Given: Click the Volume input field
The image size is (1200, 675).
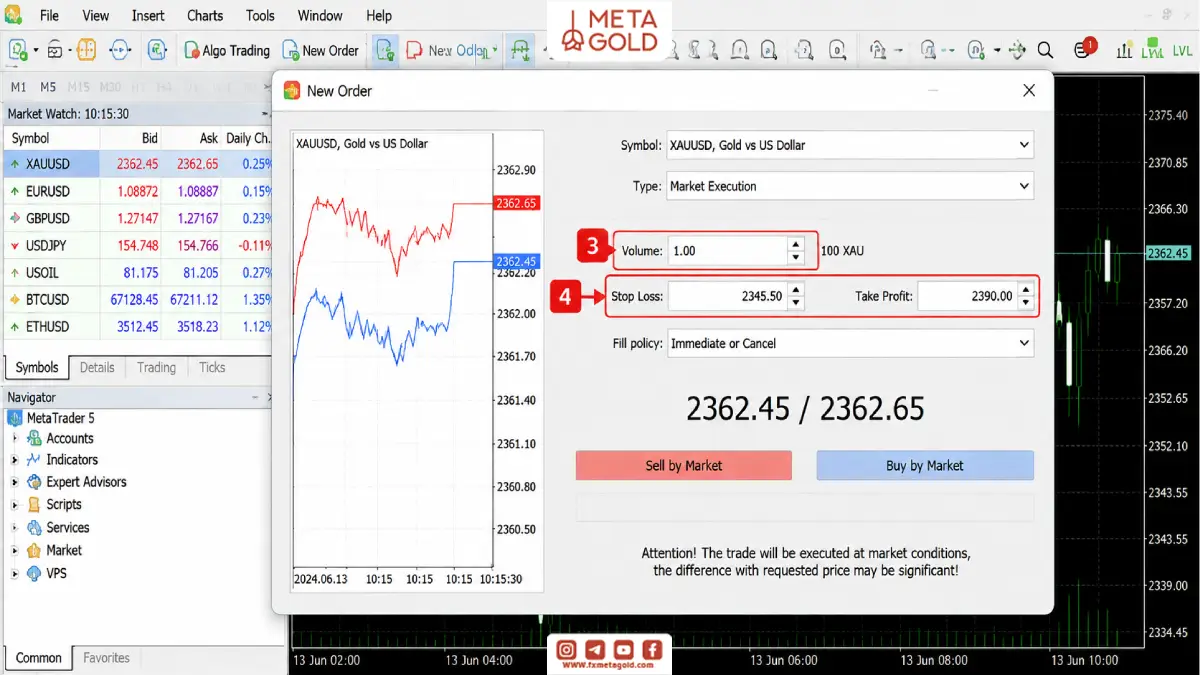Looking at the screenshot, I should pos(727,251).
